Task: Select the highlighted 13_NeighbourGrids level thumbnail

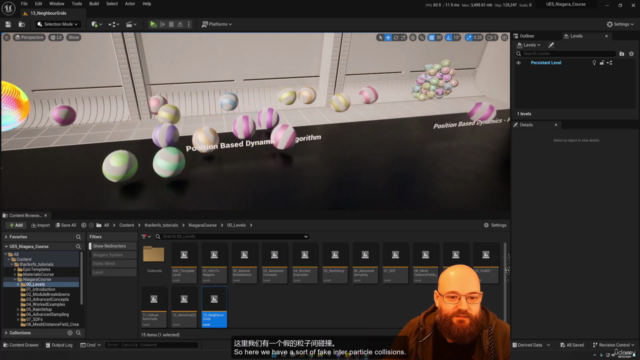Action: tap(214, 307)
